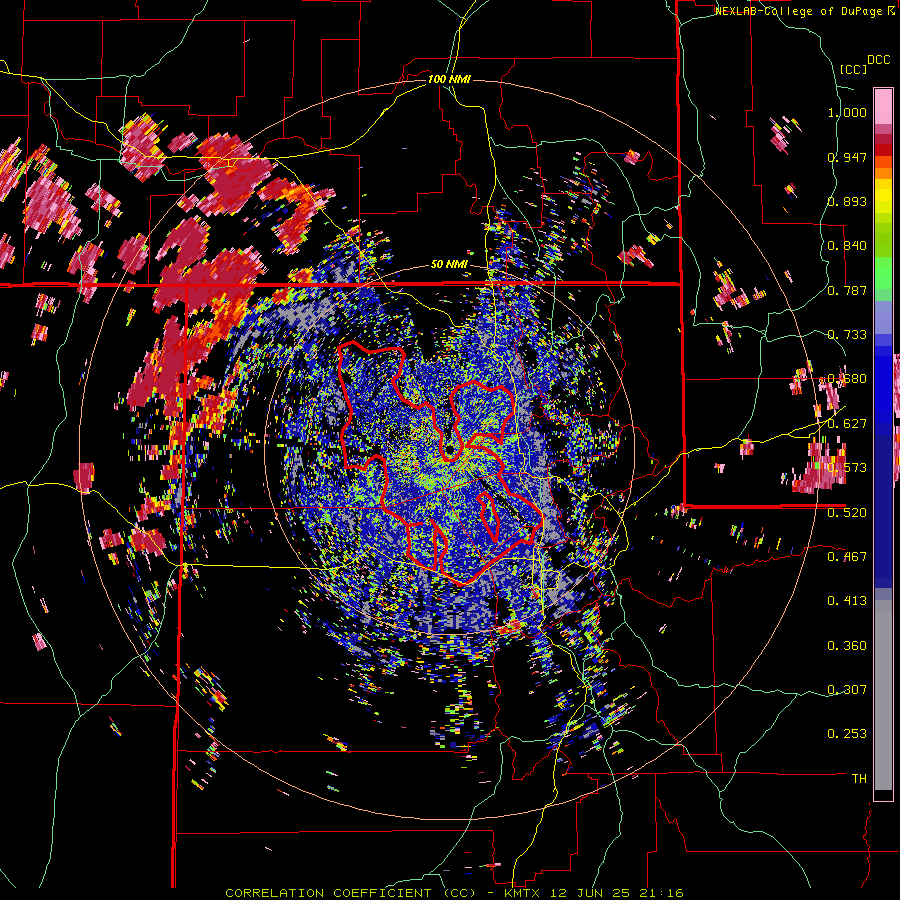Click the 0.307 value on the color scale
This screenshot has width=900, height=900.
847,690
